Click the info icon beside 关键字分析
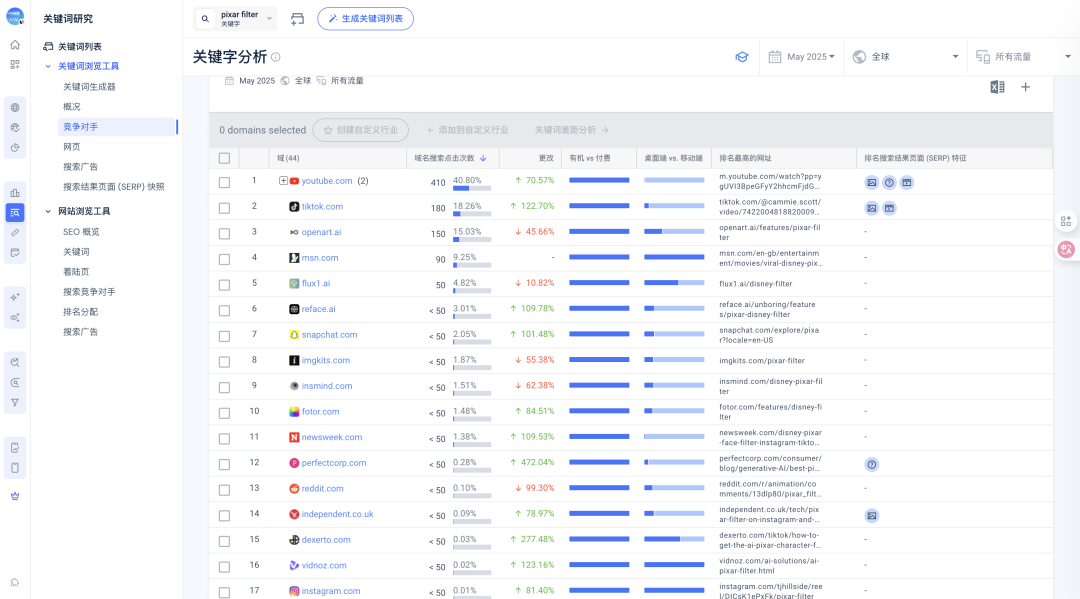Image resolution: width=1080 pixels, height=599 pixels. coord(276,57)
